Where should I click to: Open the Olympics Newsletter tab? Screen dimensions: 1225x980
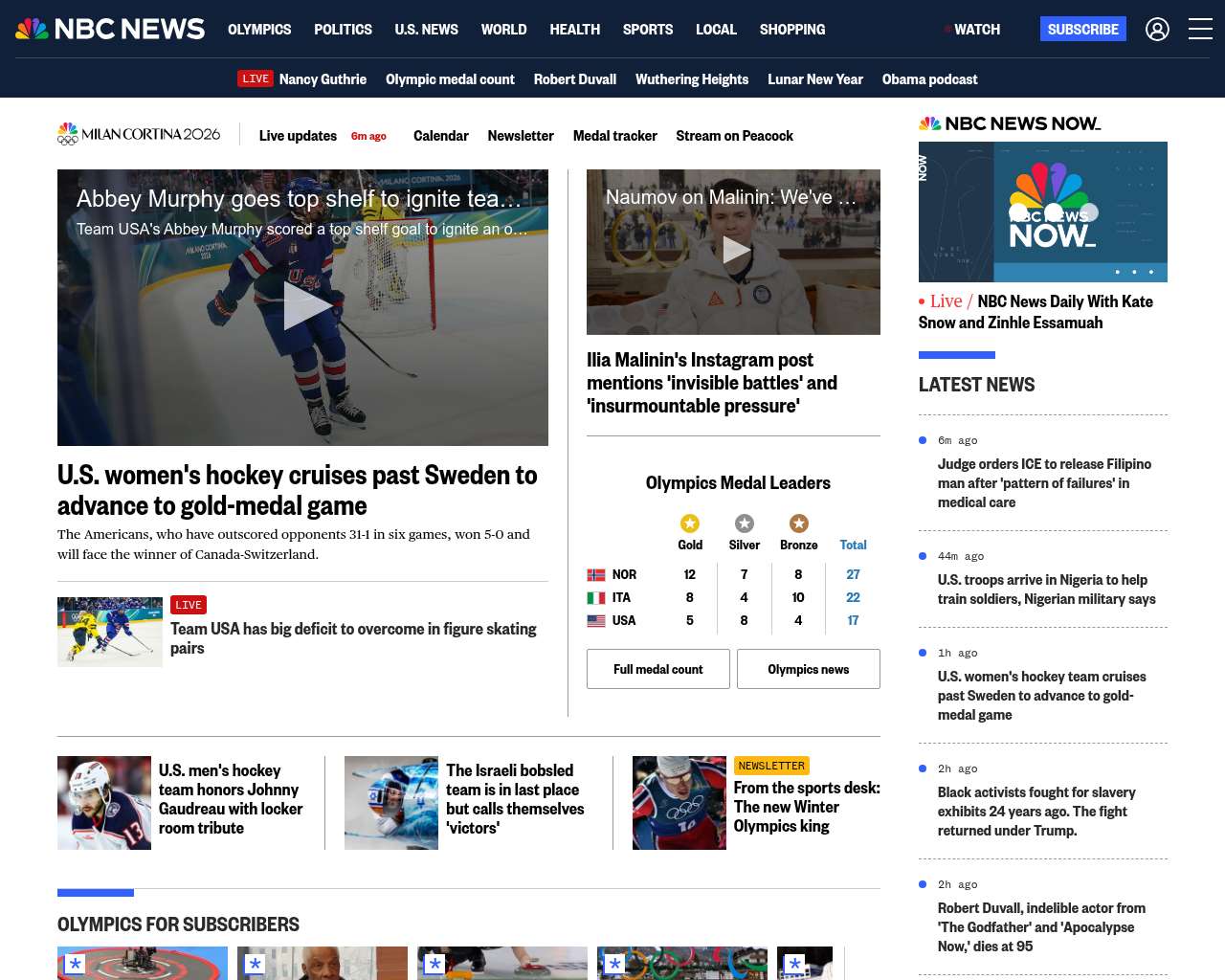(521, 136)
